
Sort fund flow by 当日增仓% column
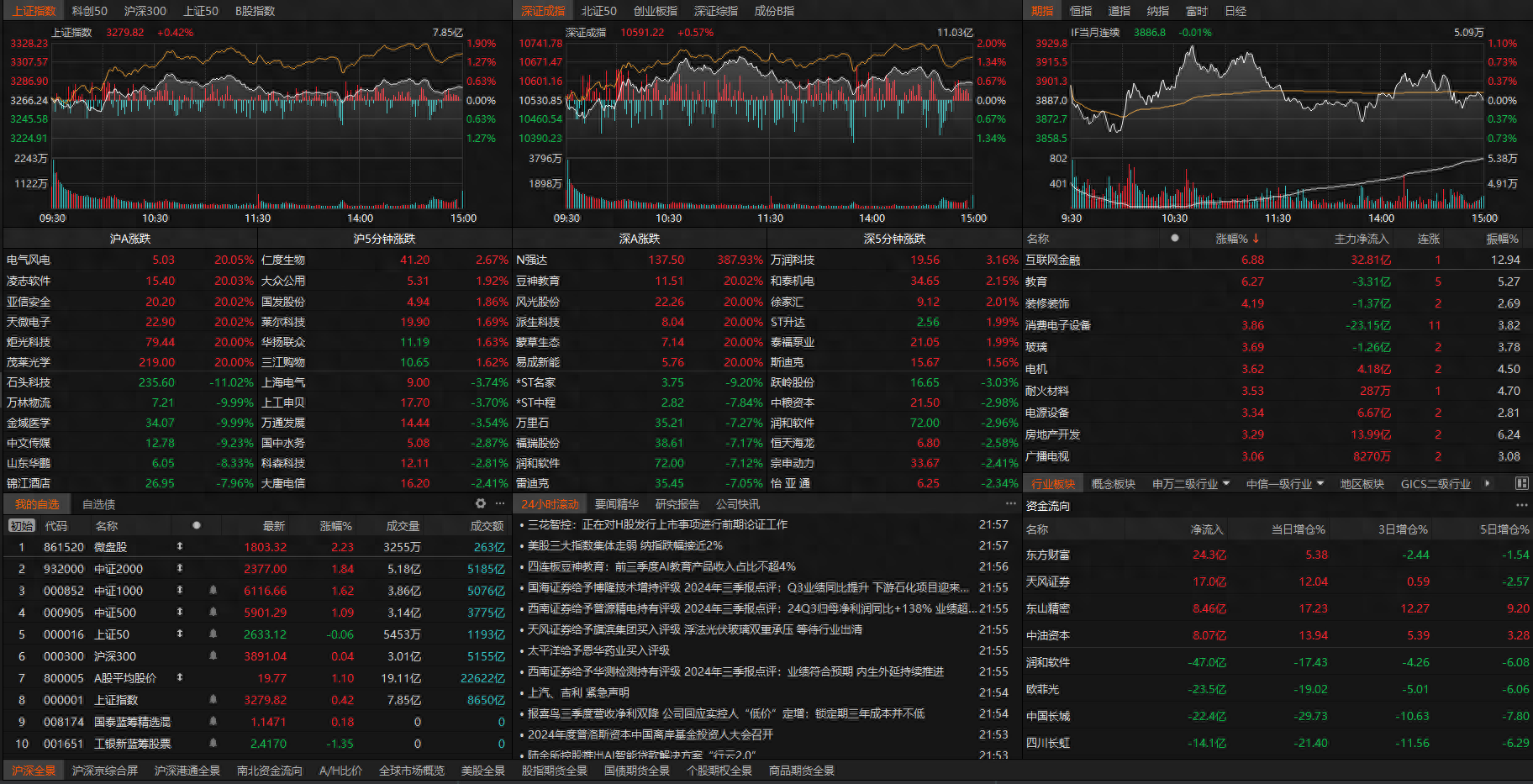(1299, 529)
